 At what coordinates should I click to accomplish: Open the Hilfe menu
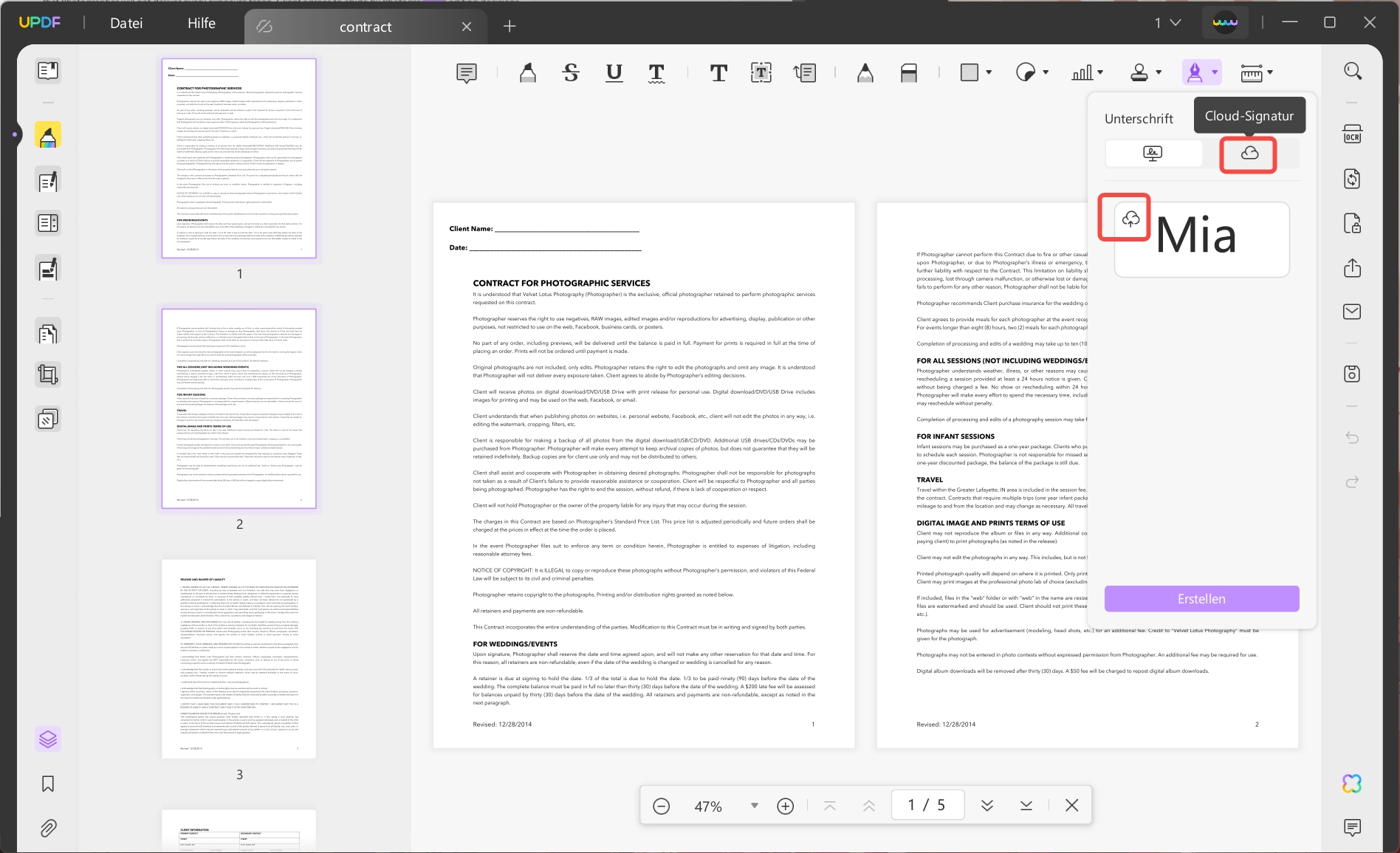pyautogui.click(x=202, y=23)
